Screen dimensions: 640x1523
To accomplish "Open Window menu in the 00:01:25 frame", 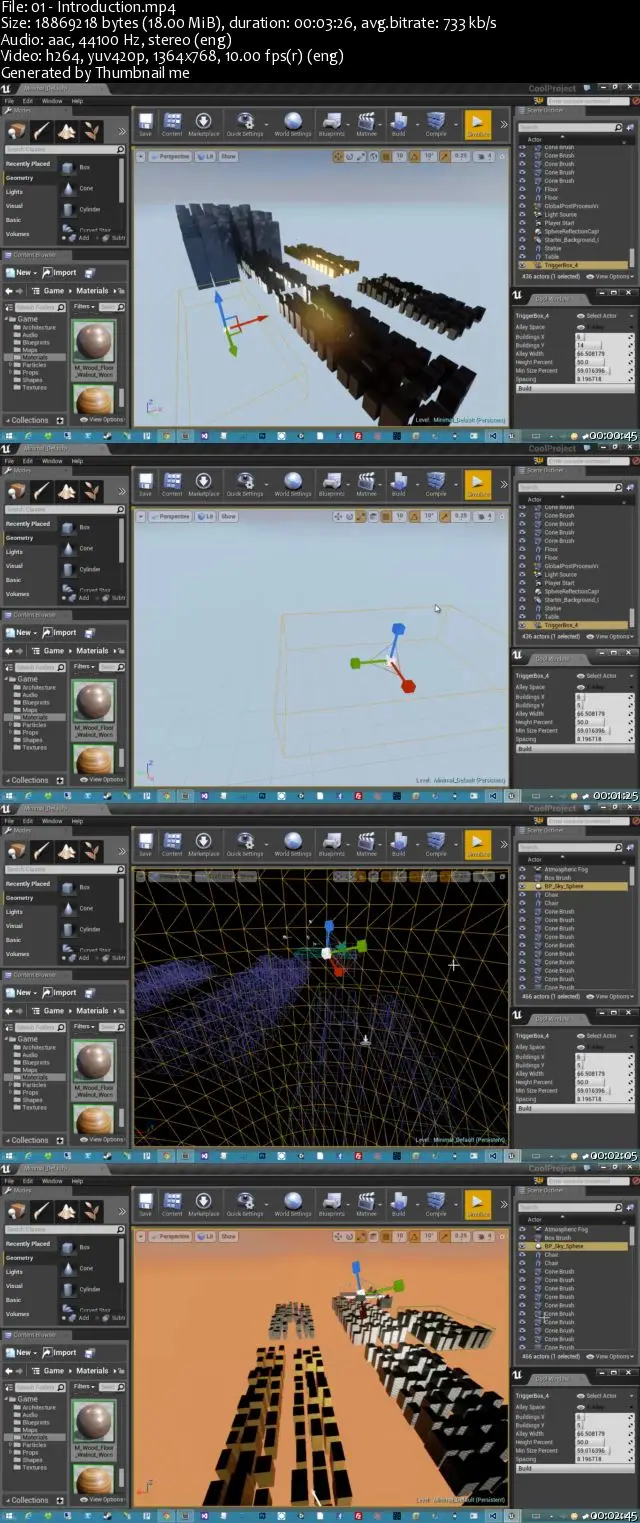I will (x=51, y=461).
